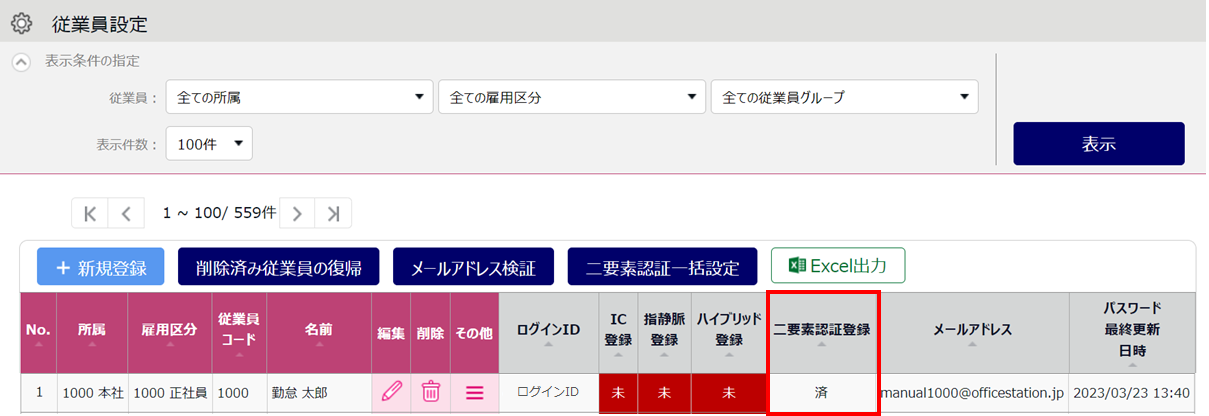Open the 全ての従業員グループ dropdown
Viewport: 1209px width, 416px height.
(x=845, y=97)
